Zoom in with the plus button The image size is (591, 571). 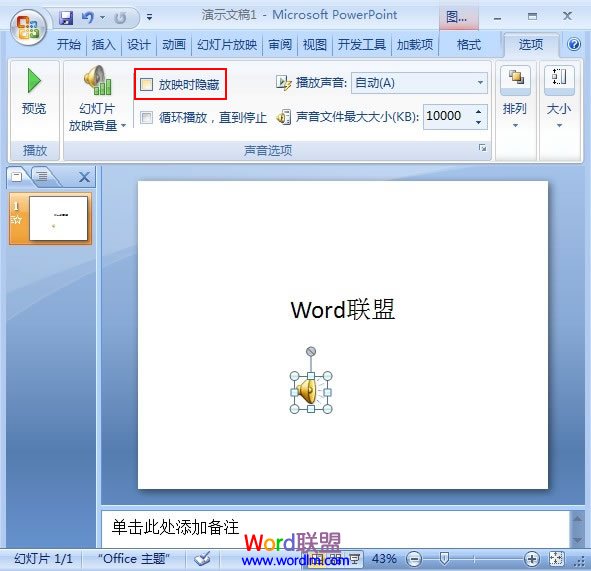pos(532,559)
